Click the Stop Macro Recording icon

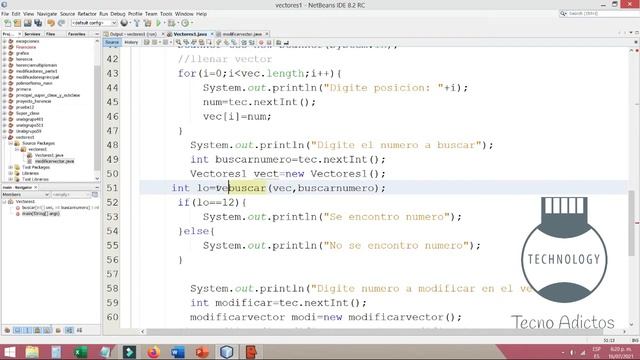pos(269,42)
